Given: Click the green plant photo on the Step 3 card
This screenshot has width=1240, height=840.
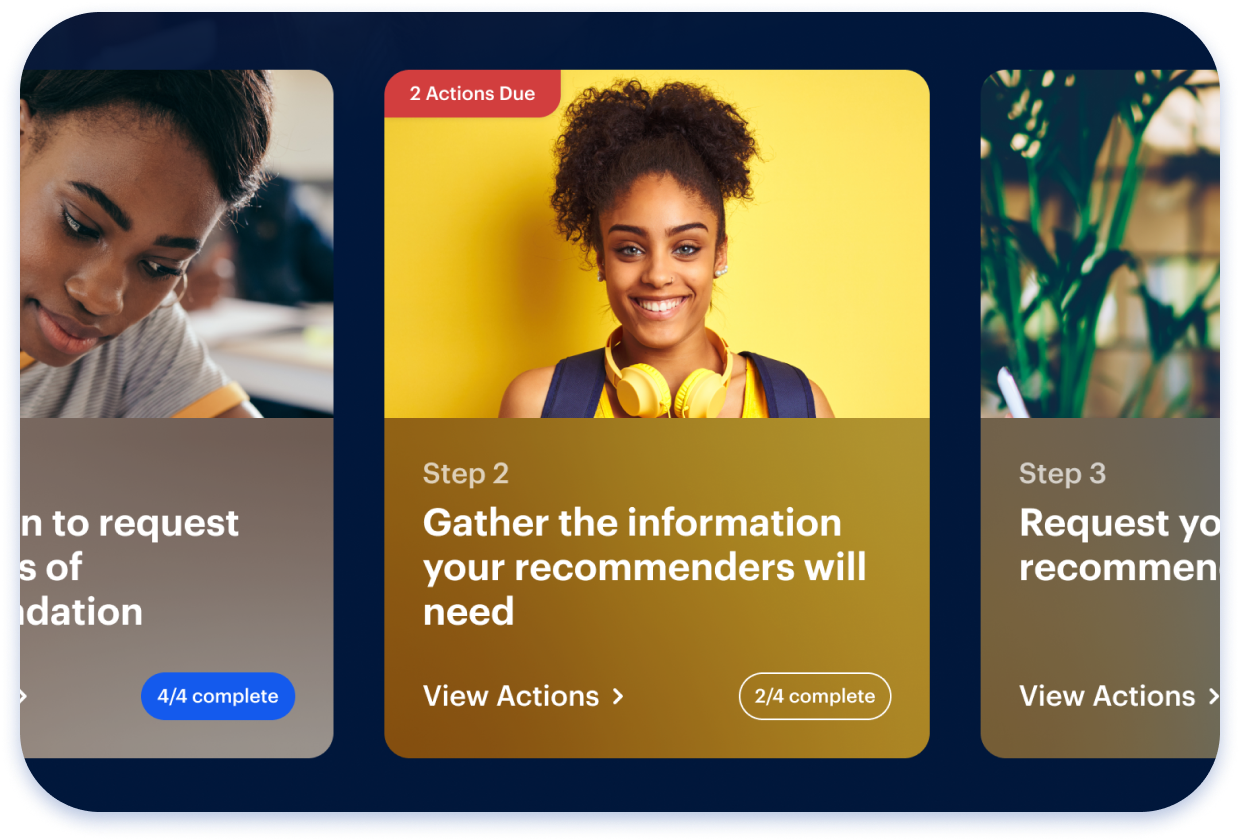Looking at the screenshot, I should click(x=1100, y=244).
